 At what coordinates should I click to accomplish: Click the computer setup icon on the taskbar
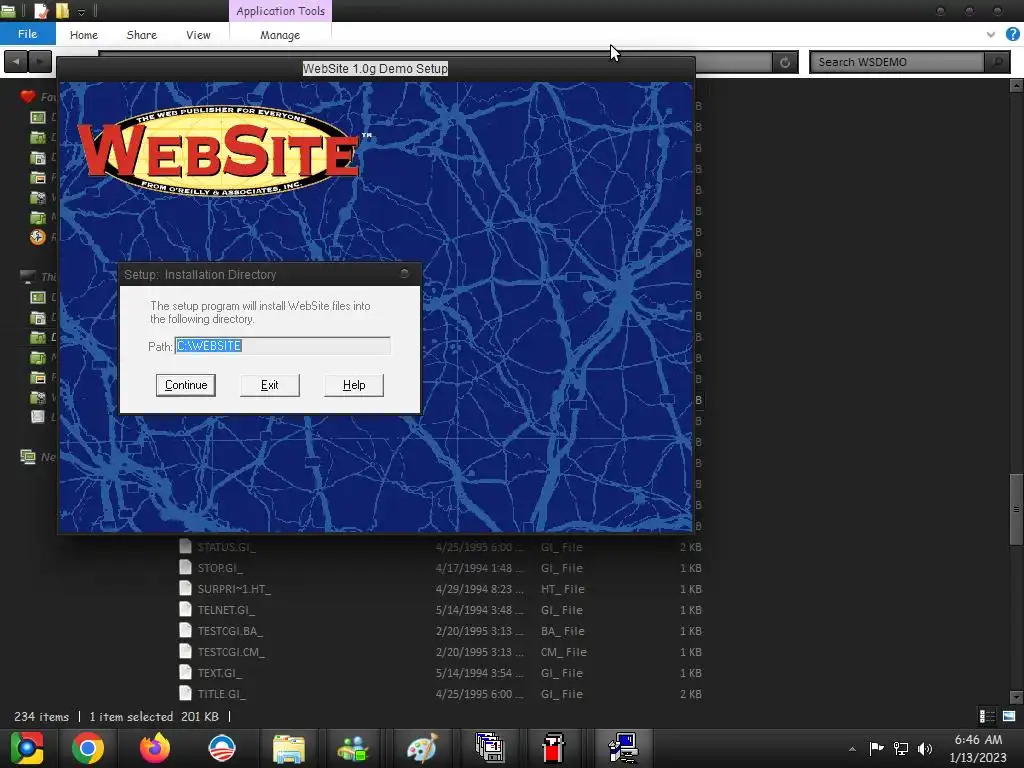pos(623,748)
